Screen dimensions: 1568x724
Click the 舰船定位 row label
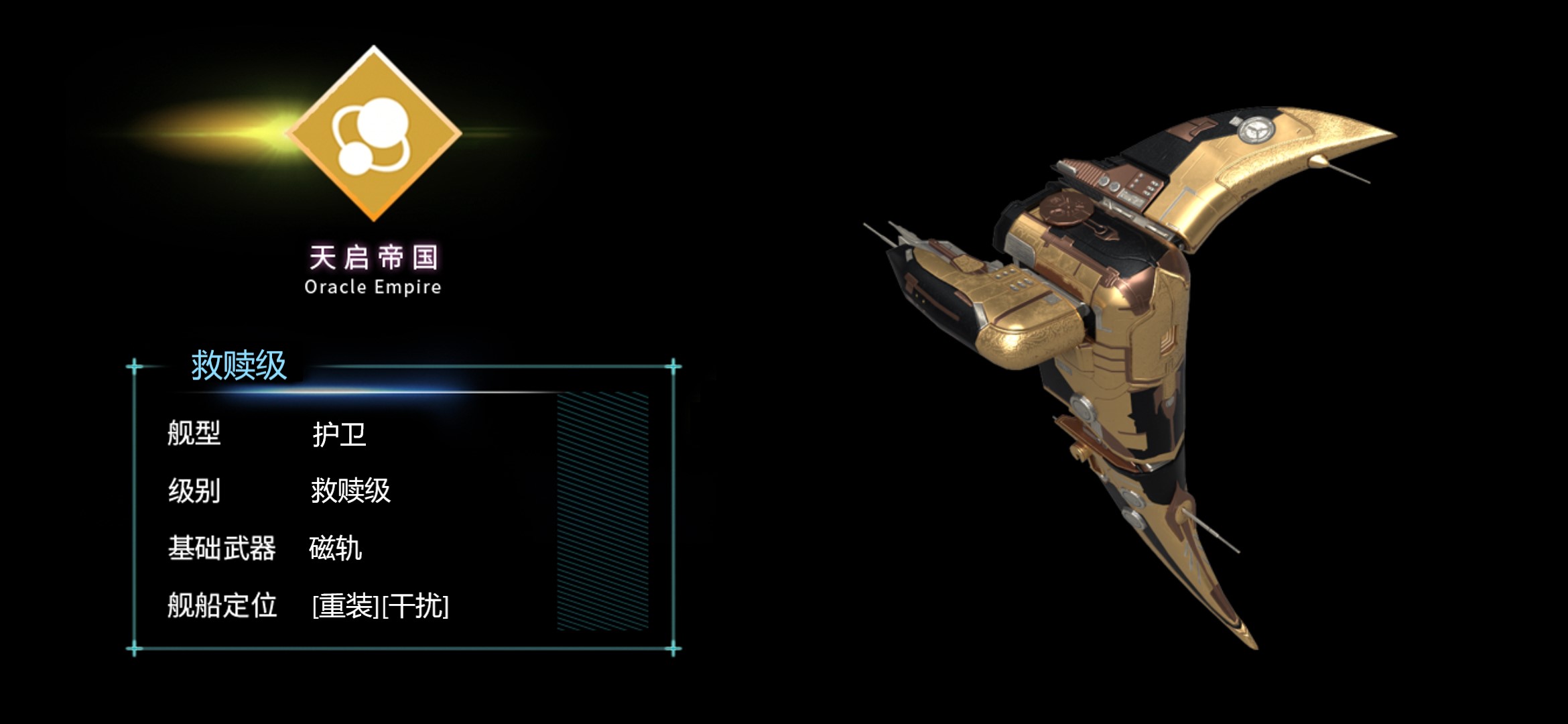tap(222, 605)
